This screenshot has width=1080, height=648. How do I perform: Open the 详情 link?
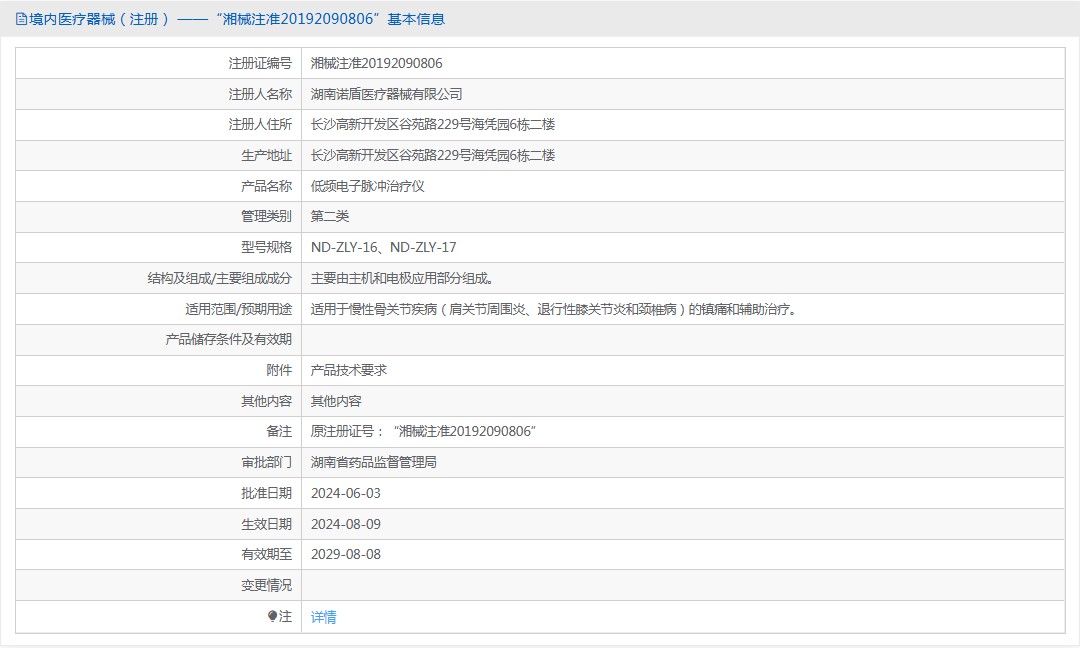[324, 617]
